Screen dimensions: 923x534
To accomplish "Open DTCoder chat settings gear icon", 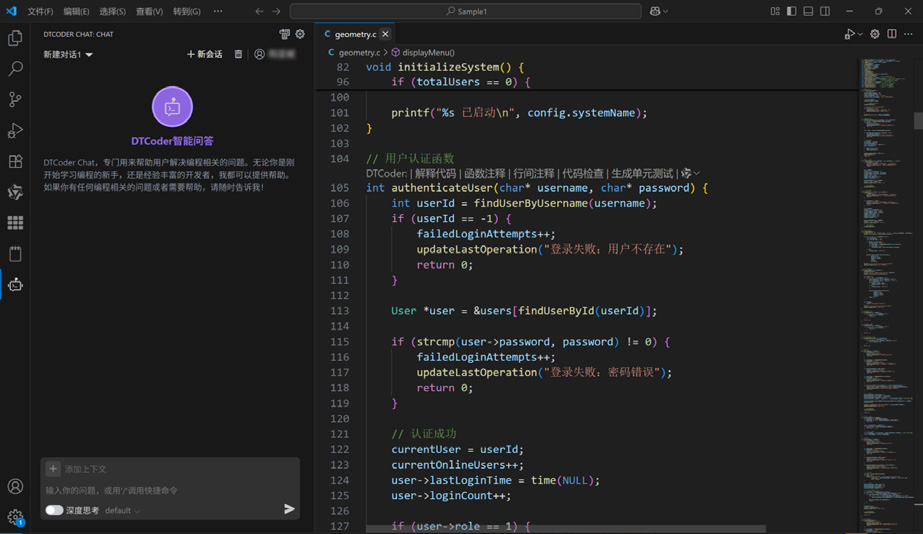I will click(x=300, y=34).
